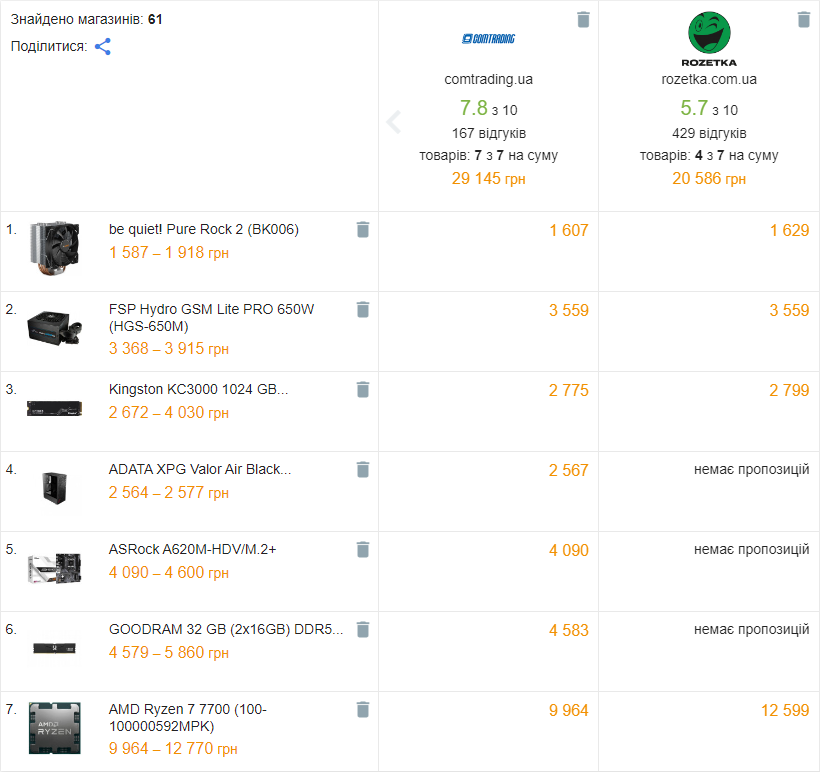820x772 pixels.
Task: Open be quiet! Pure Rock 2 (BK006) product
Action: point(204,230)
